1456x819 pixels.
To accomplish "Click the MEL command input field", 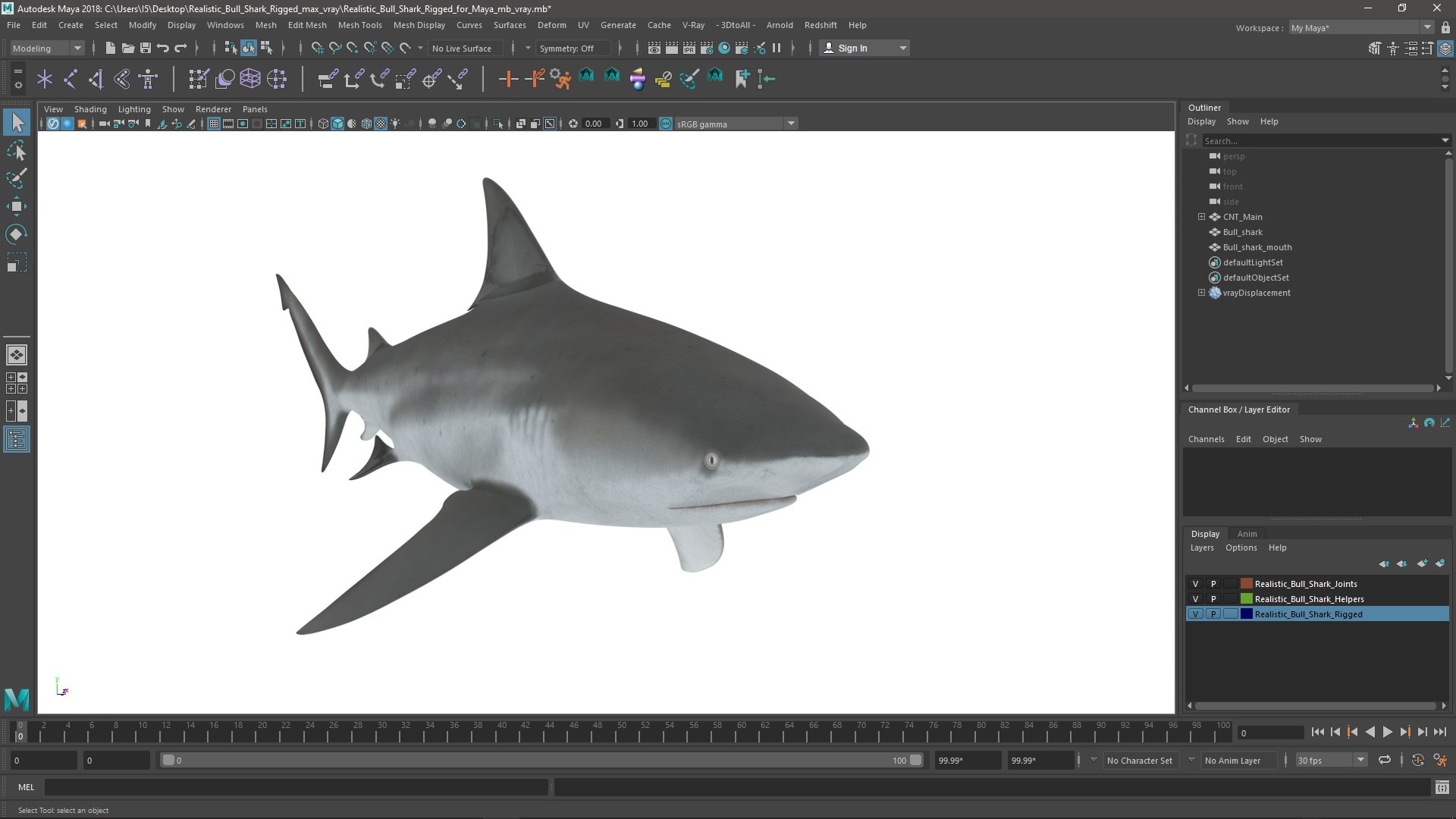I will tap(296, 787).
